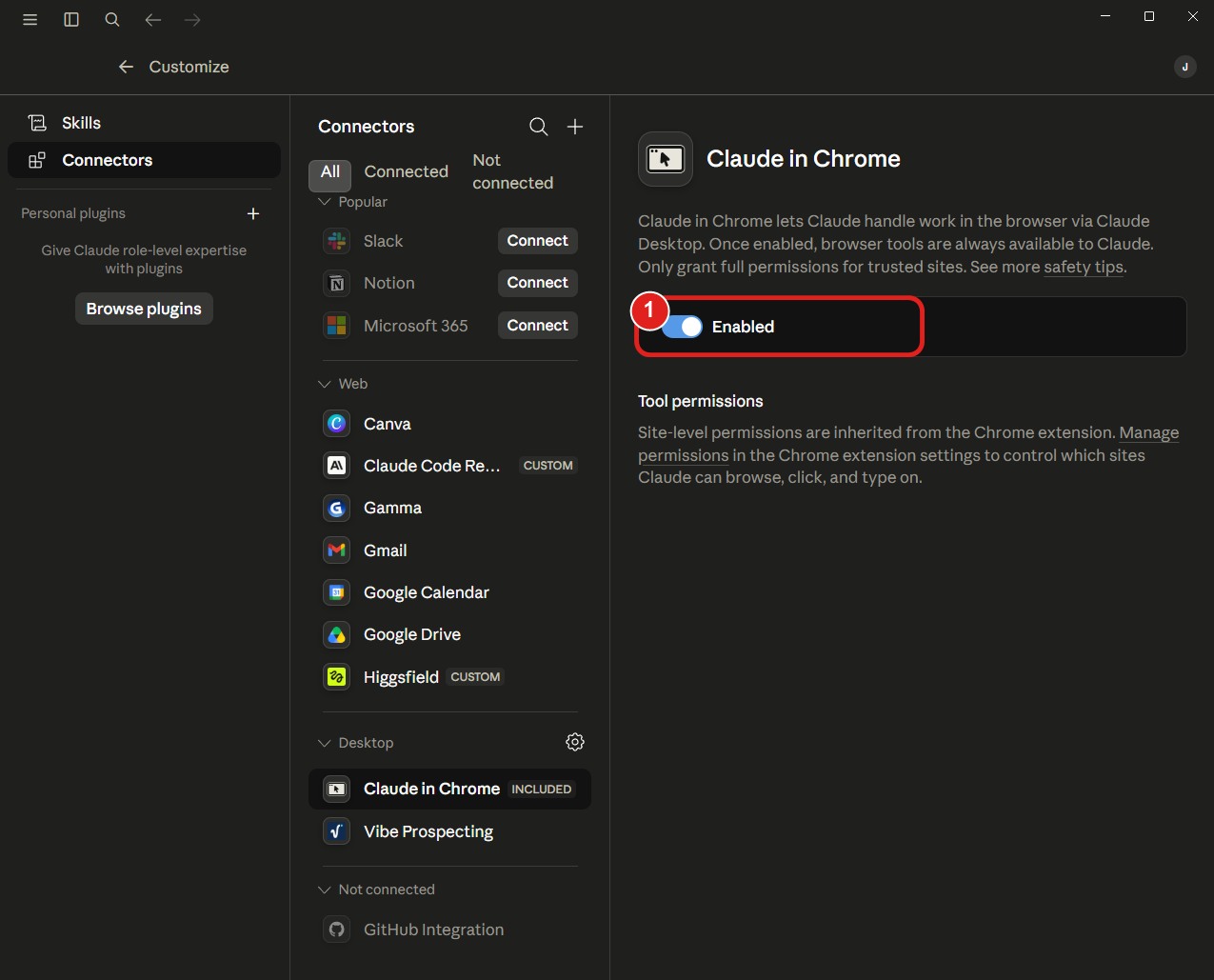Connect Microsoft 365 connector

[x=538, y=326]
